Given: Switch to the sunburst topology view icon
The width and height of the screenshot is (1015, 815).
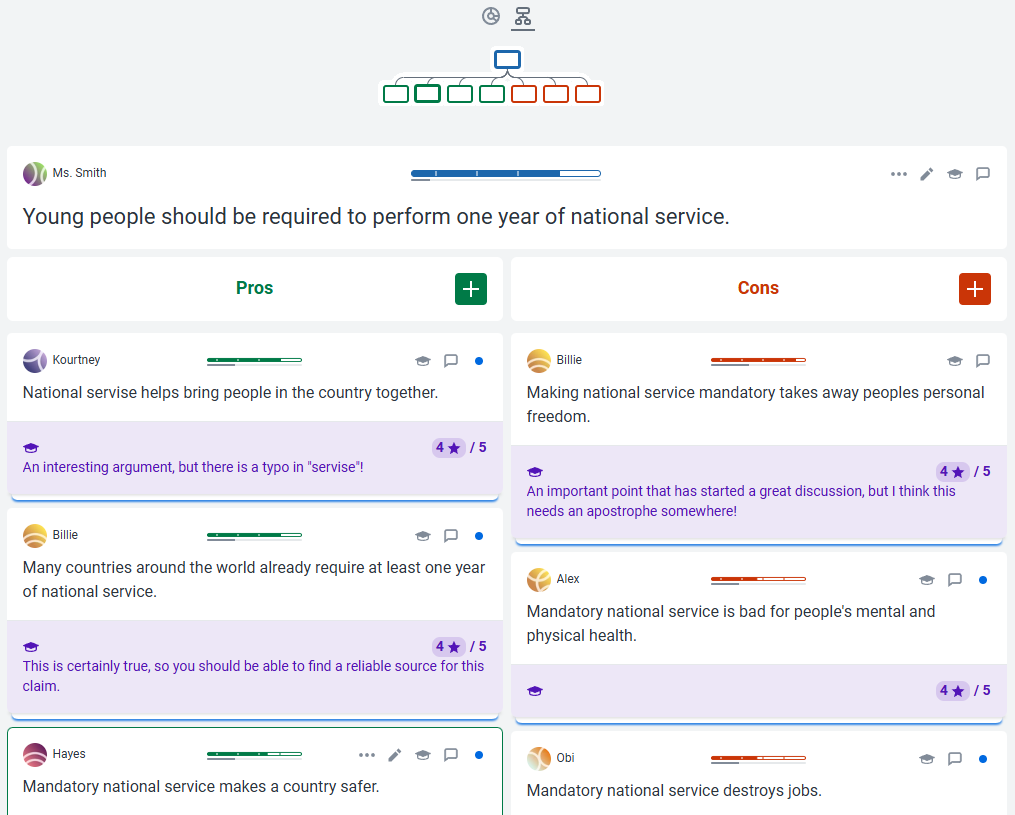Looking at the screenshot, I should click(x=490, y=16).
